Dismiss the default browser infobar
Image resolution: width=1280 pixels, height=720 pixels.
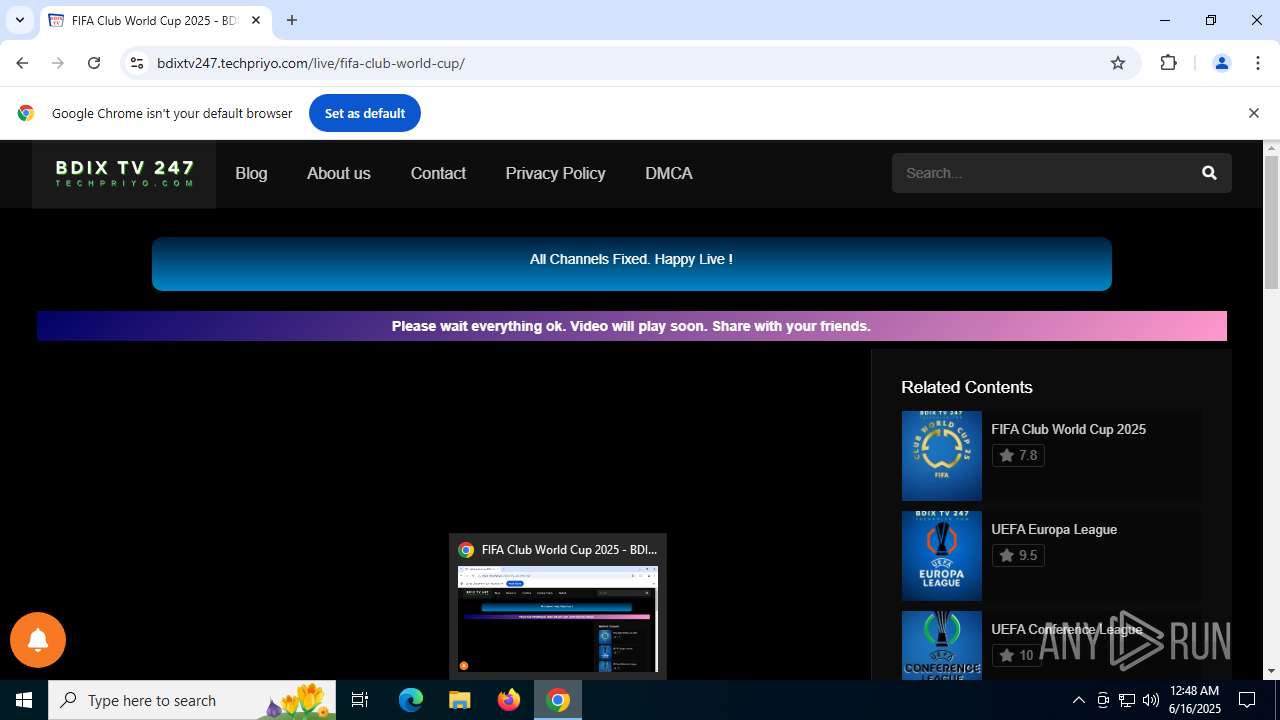[x=1253, y=113]
